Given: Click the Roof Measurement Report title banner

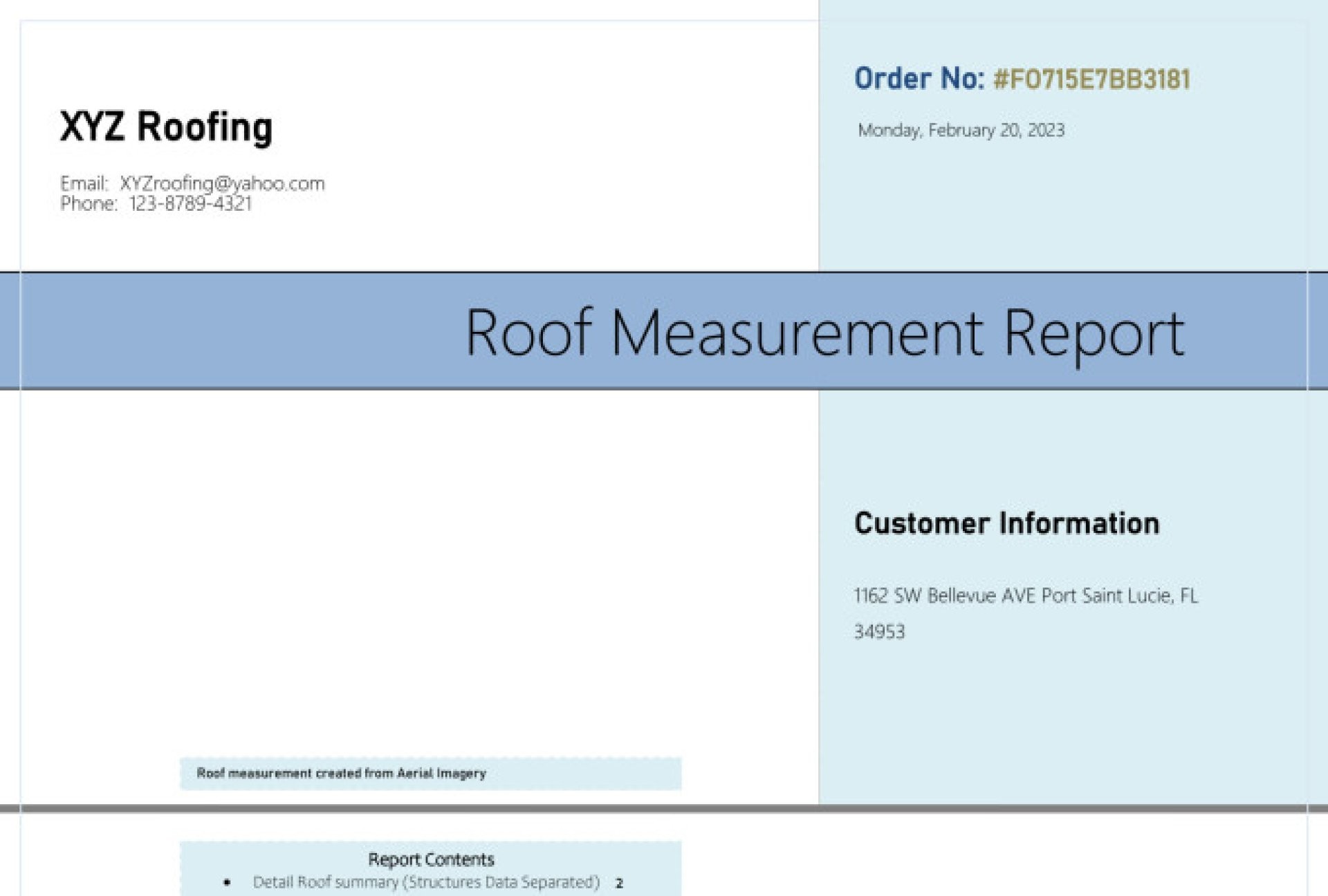Looking at the screenshot, I should 824,333.
